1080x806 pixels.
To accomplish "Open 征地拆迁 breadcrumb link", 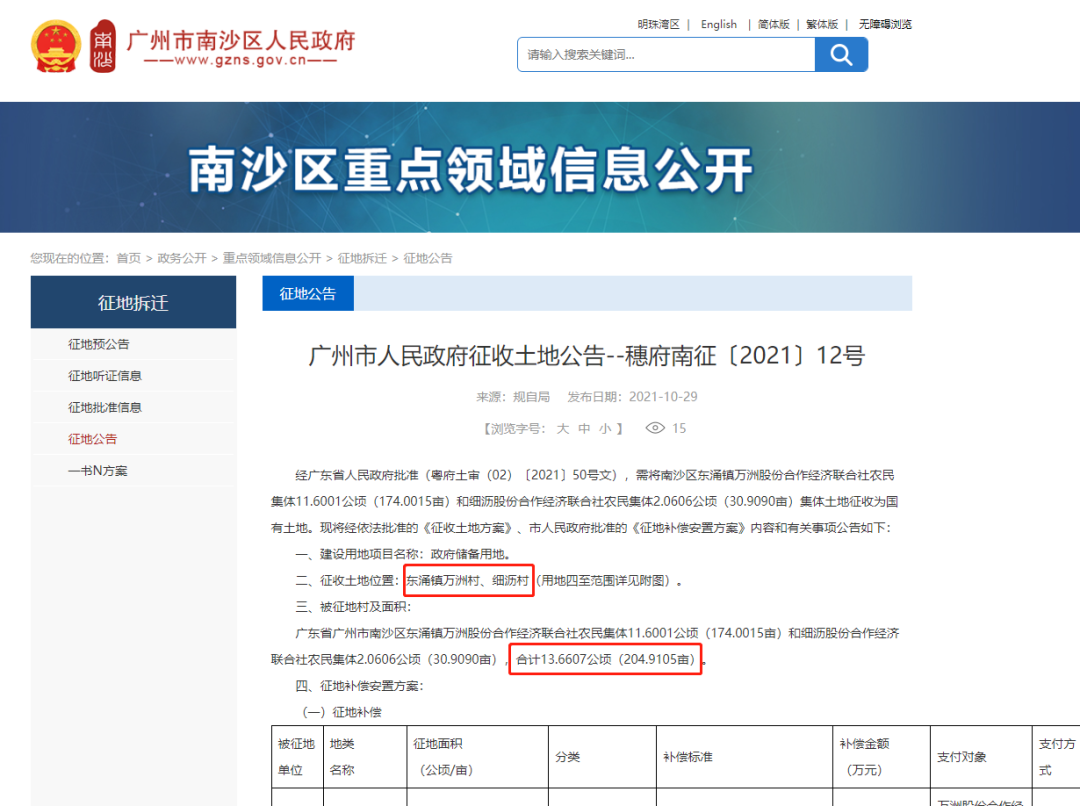I will click(x=362, y=258).
